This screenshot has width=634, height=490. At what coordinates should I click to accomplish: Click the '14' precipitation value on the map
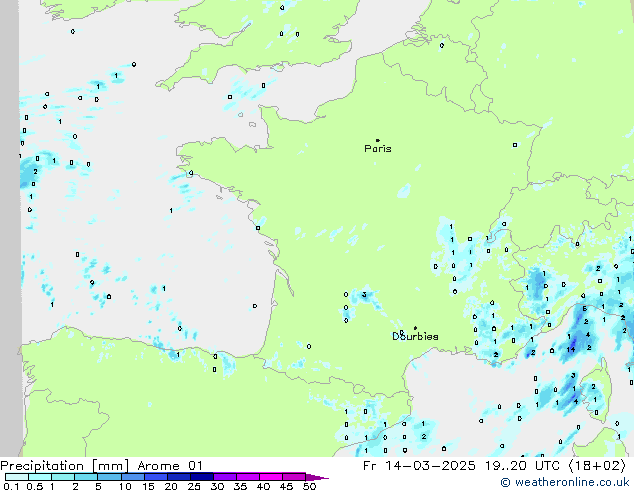(571, 350)
